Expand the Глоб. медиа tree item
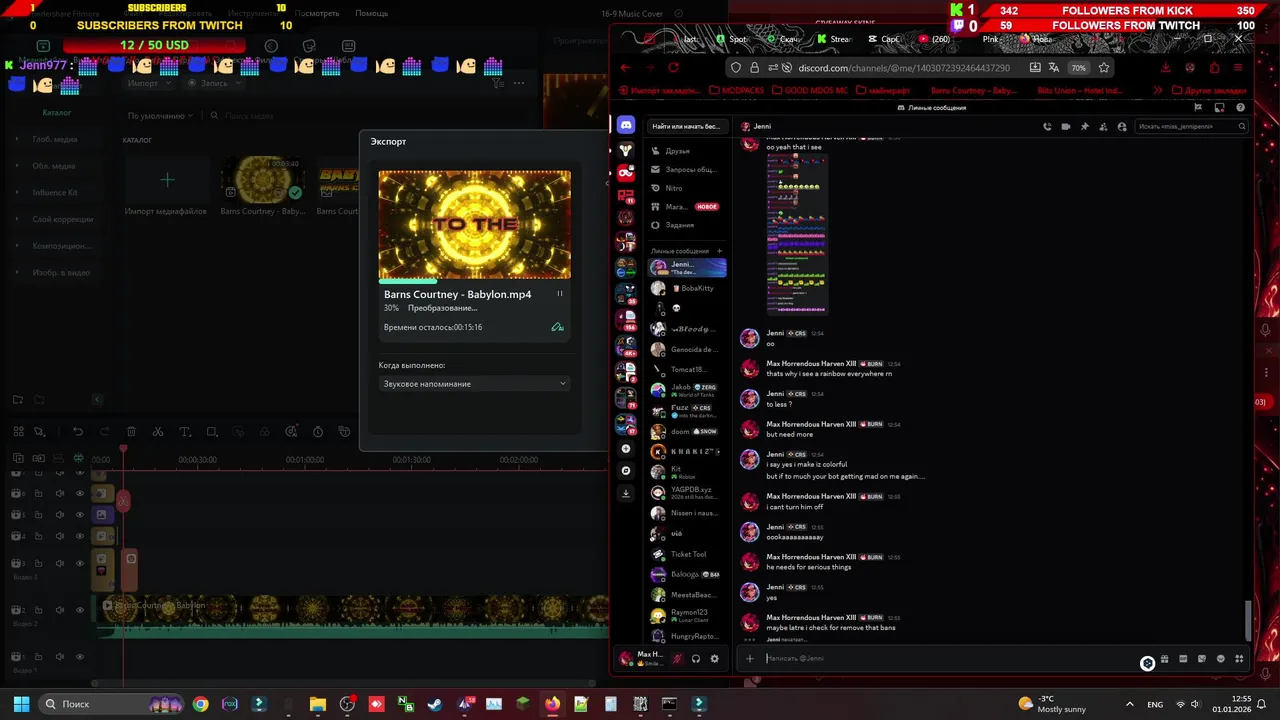 [x=17, y=139]
